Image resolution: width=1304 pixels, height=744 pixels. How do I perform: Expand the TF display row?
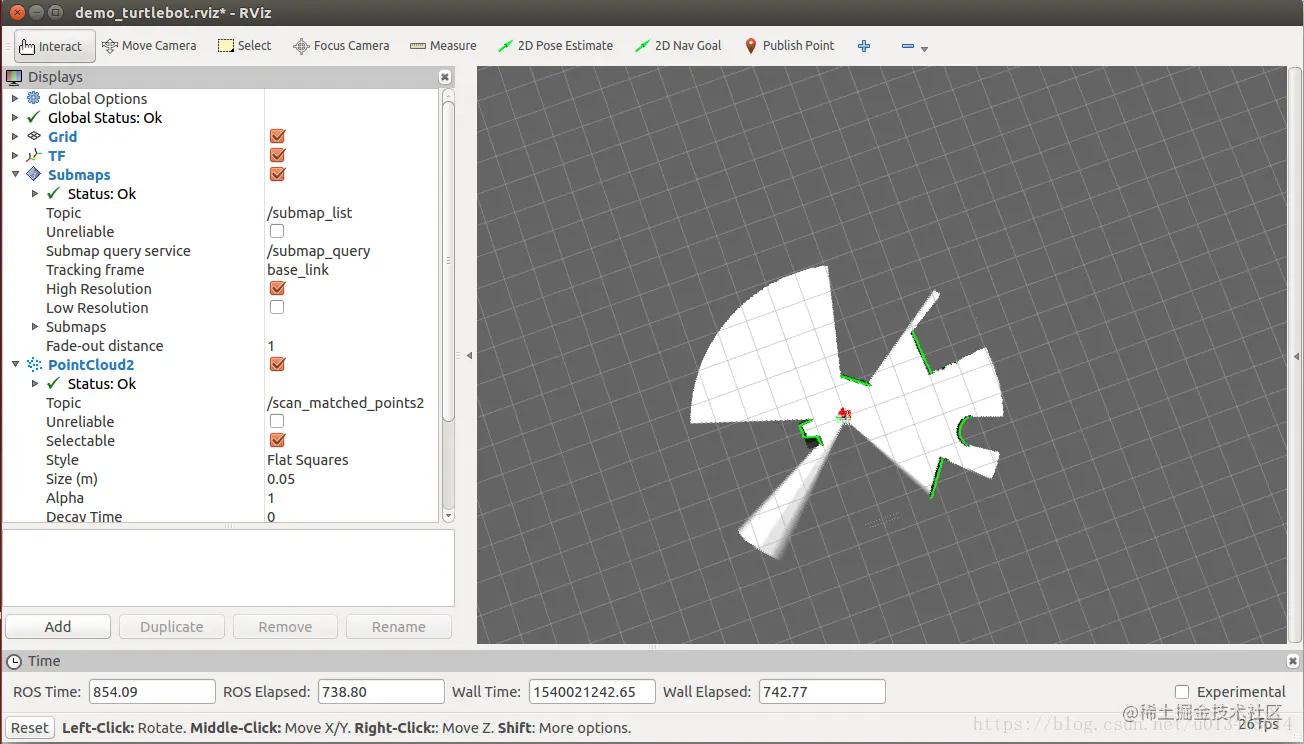15,156
